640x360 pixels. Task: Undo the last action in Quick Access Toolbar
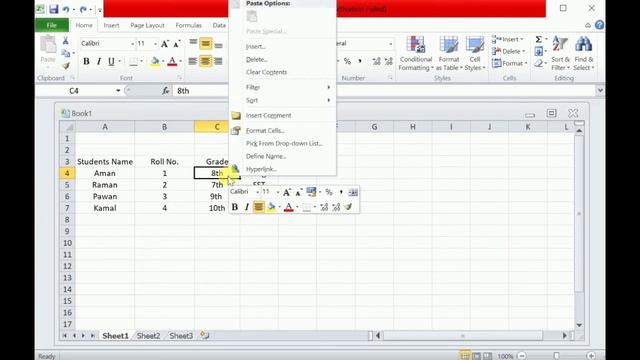(66, 9)
